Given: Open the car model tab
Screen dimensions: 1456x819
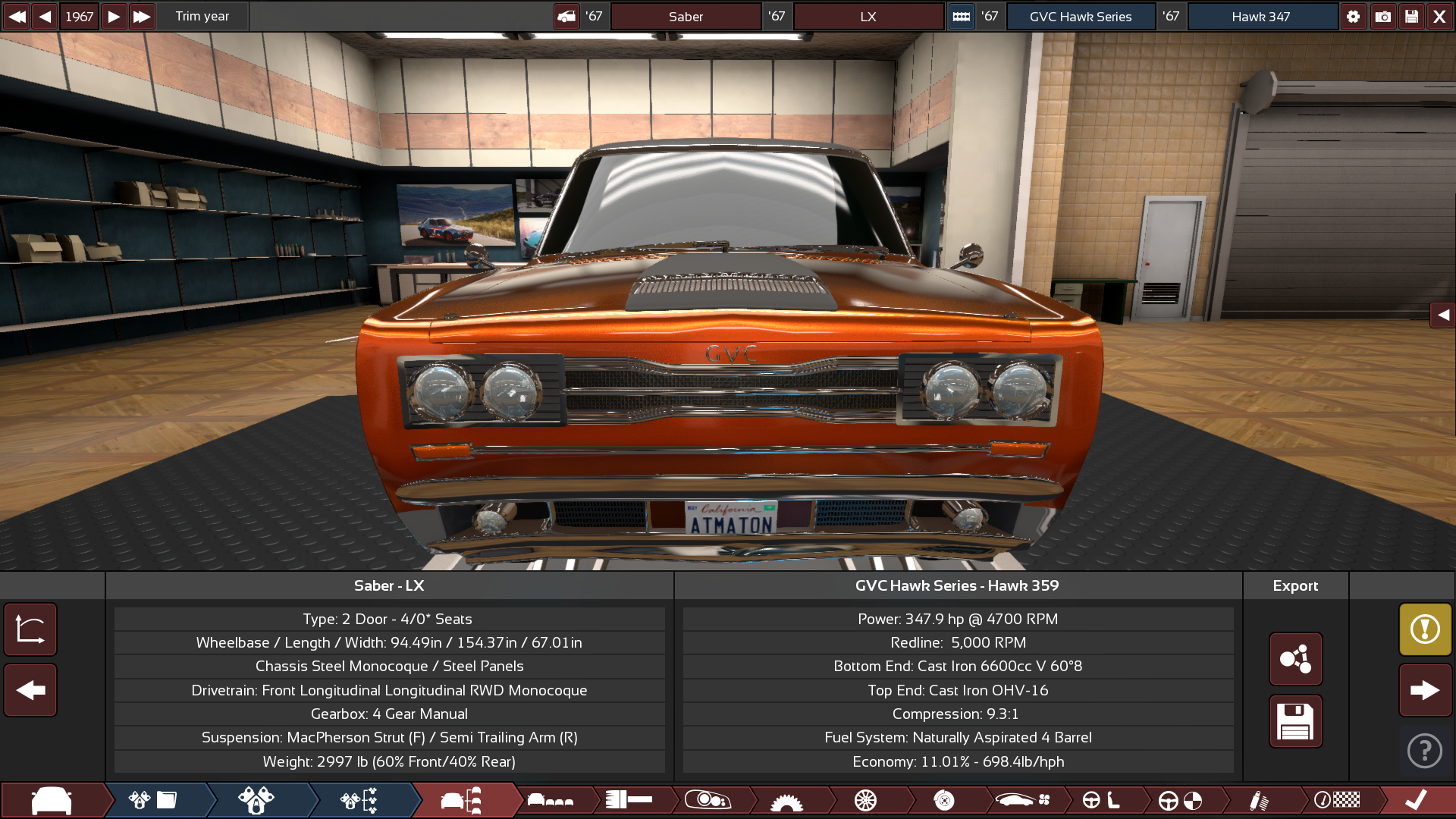Looking at the screenshot, I should [x=52, y=800].
